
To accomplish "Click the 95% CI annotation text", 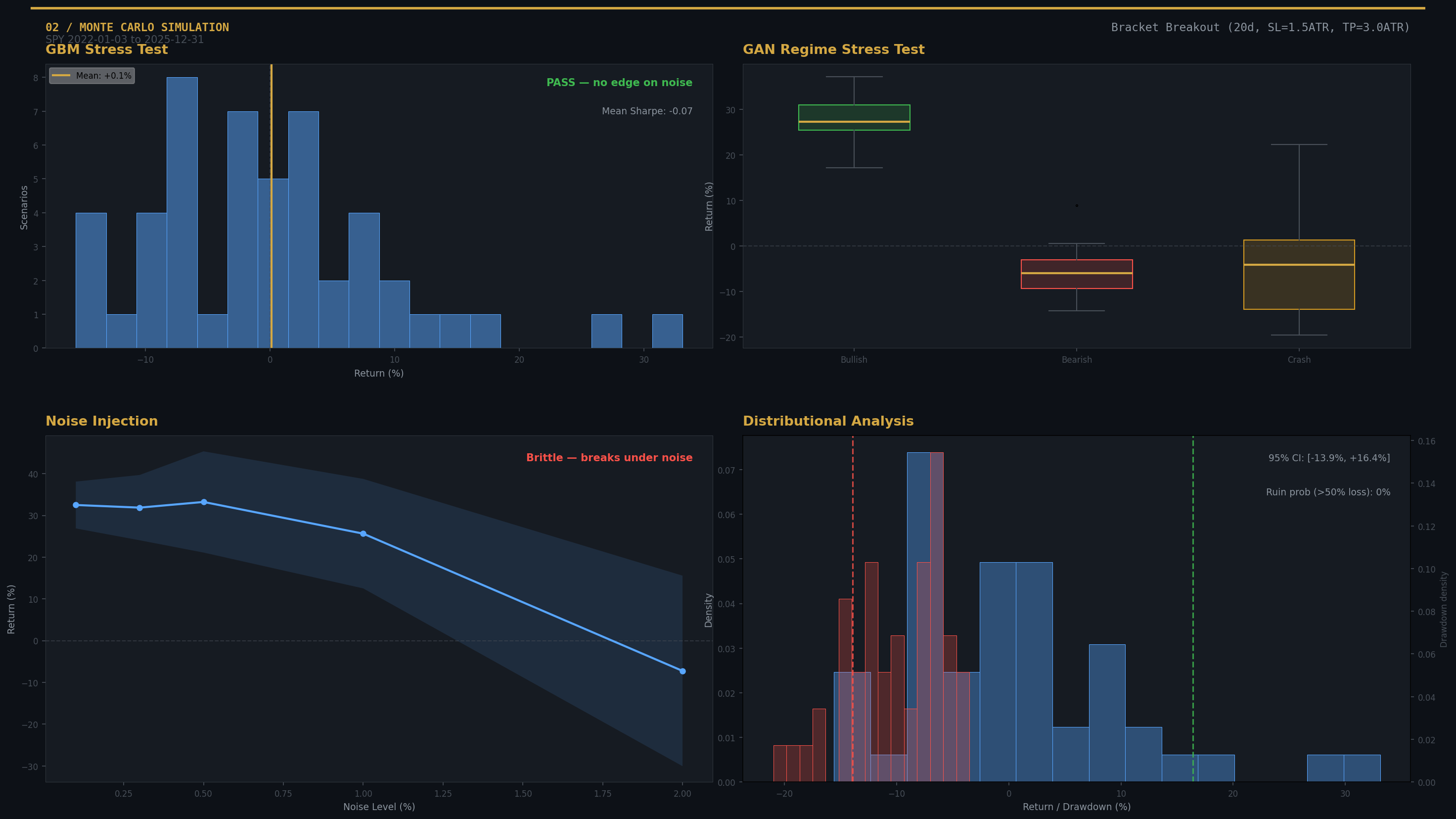I will coord(1328,458).
